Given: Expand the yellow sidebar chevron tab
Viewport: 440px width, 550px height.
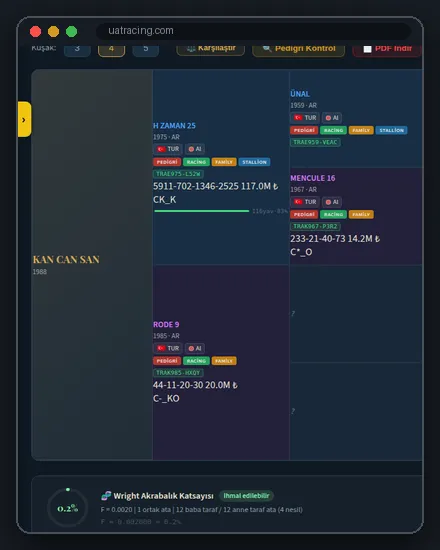Looking at the screenshot, I should tap(24, 119).
